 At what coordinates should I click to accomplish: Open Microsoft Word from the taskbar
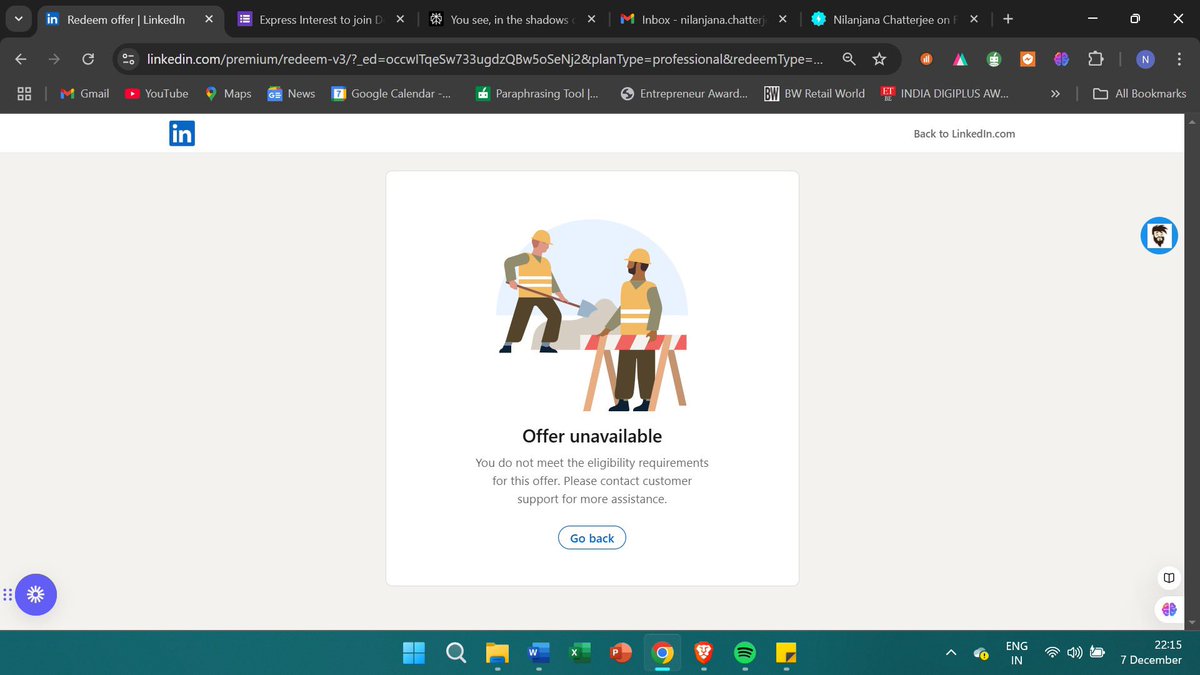538,653
